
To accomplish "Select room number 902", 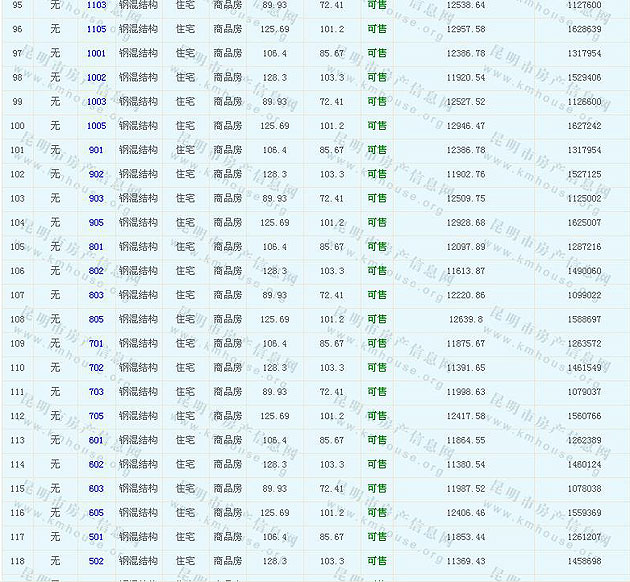I will (96, 174).
